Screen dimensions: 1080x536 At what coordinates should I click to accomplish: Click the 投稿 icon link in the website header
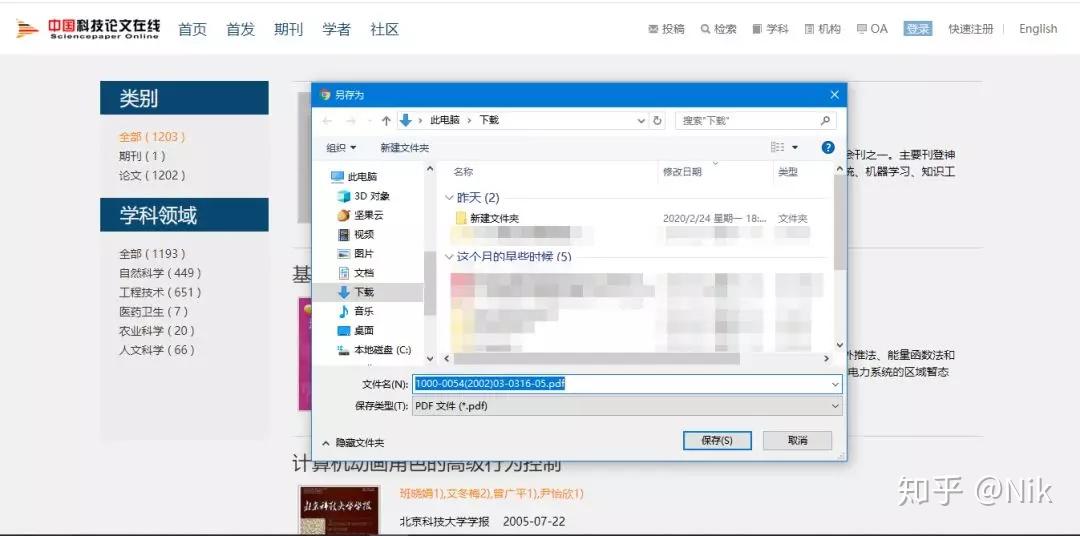(x=666, y=29)
